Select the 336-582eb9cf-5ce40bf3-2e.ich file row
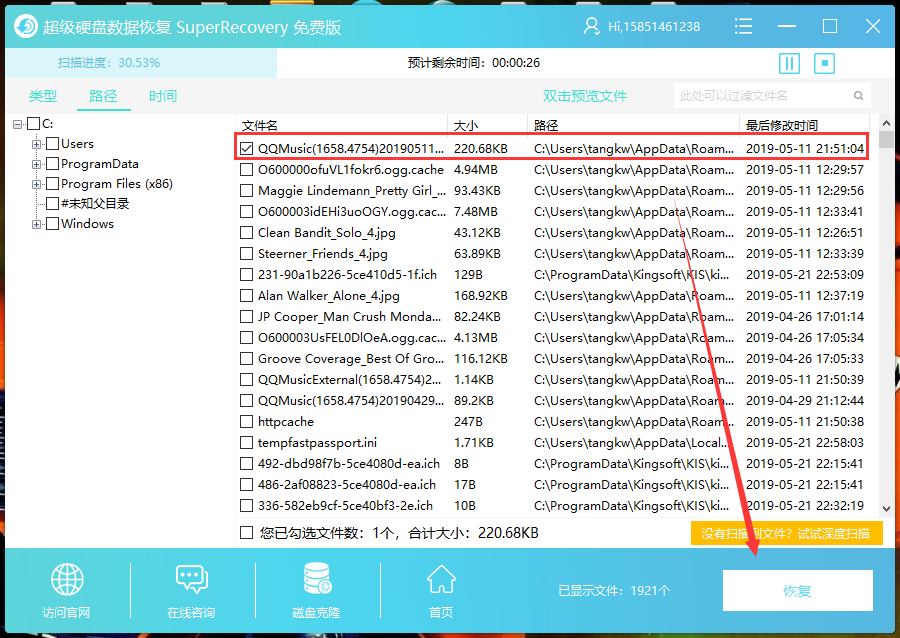 551,505
